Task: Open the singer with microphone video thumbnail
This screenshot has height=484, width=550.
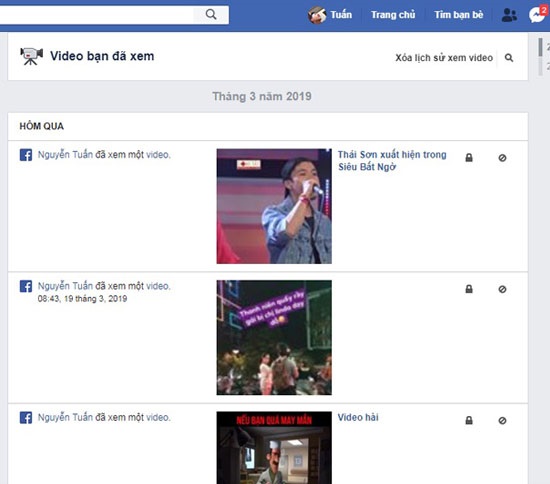Action: [274, 206]
